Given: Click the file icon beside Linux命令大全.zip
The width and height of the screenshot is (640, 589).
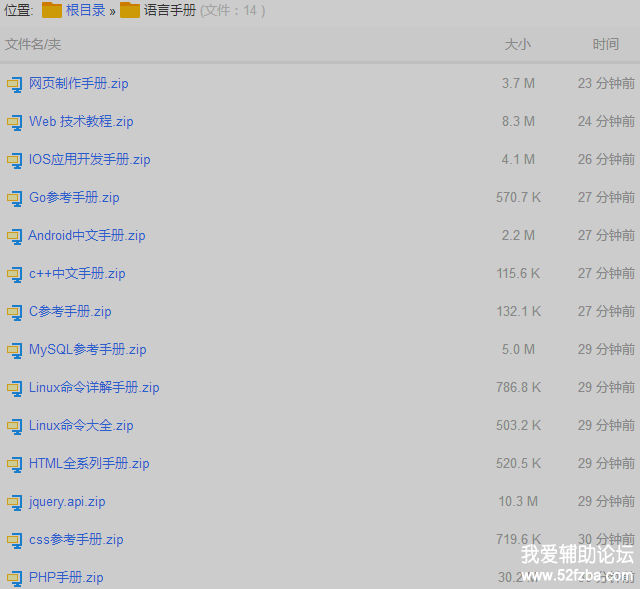Looking at the screenshot, I should (14, 427).
